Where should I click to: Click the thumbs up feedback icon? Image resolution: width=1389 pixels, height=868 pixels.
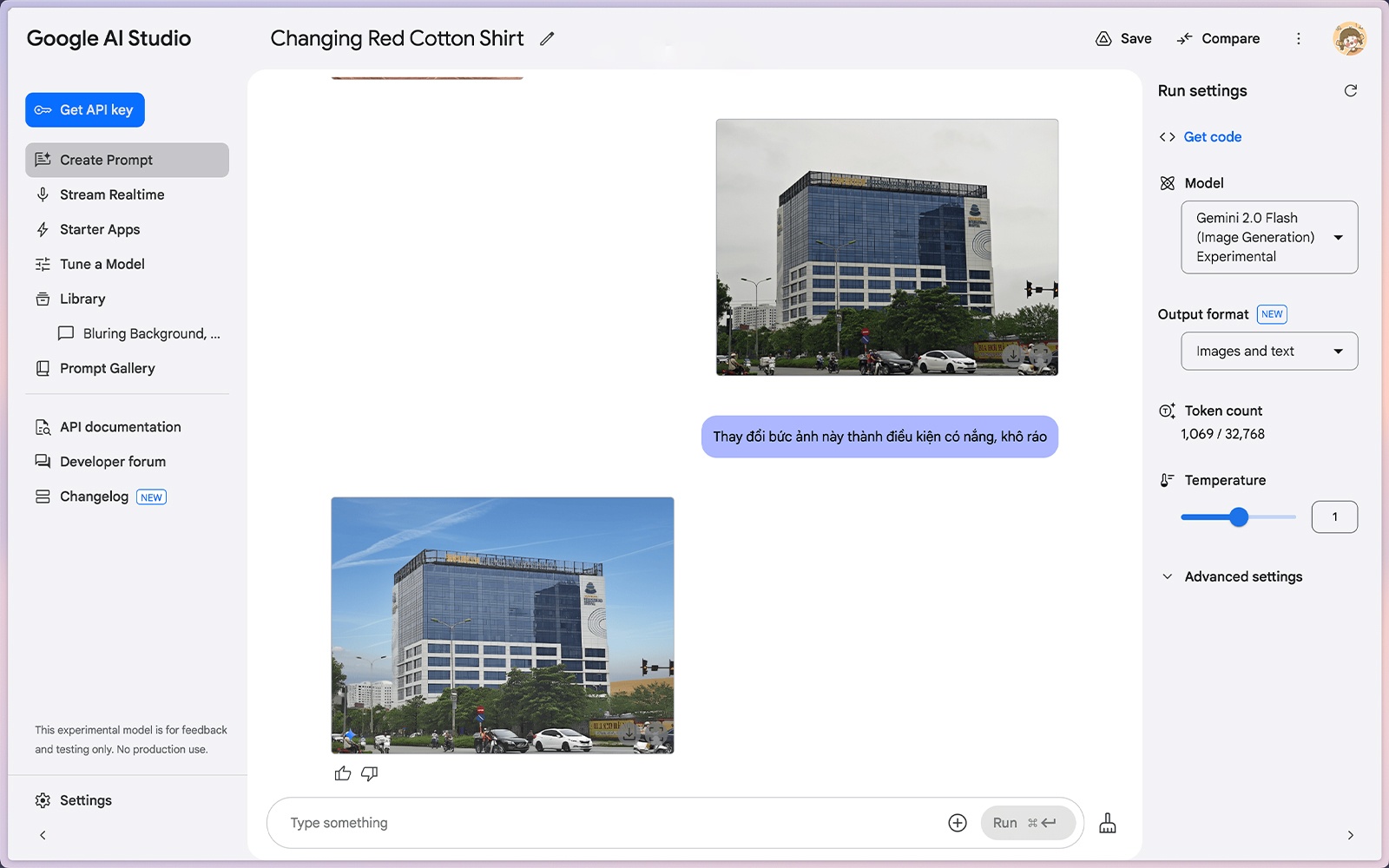[x=343, y=773]
